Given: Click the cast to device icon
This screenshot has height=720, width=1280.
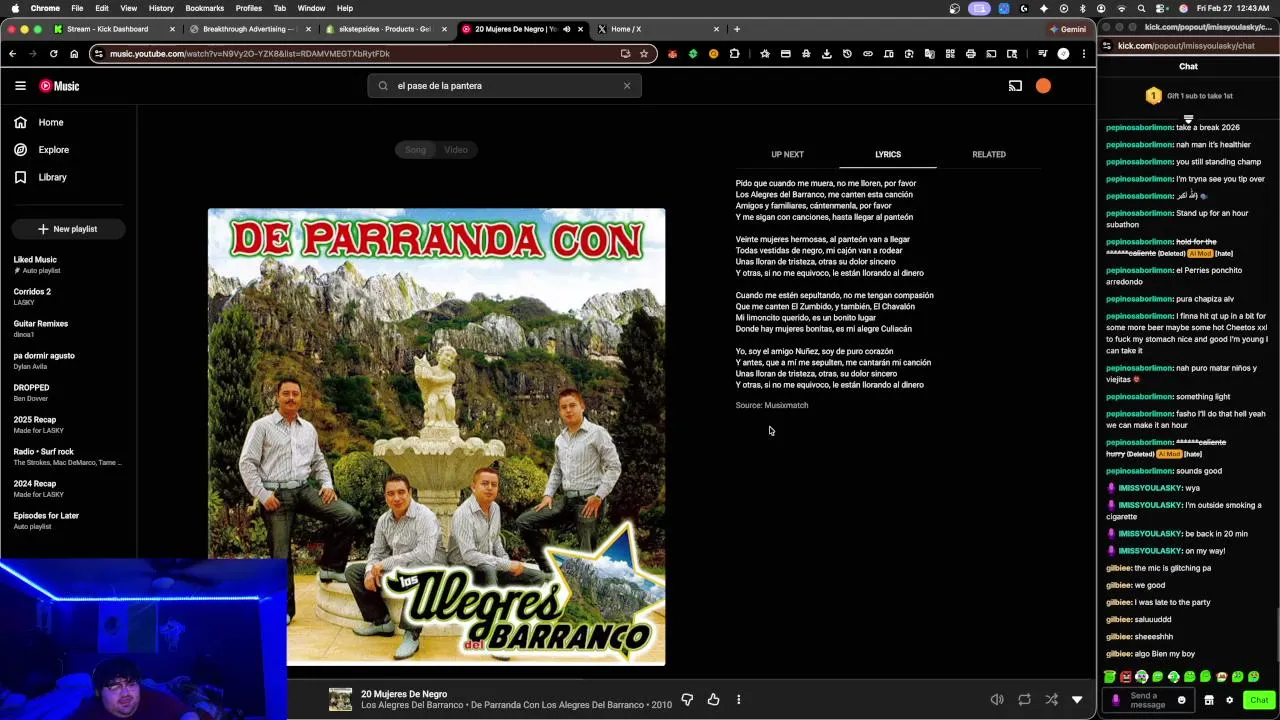Looking at the screenshot, I should click(1015, 86).
